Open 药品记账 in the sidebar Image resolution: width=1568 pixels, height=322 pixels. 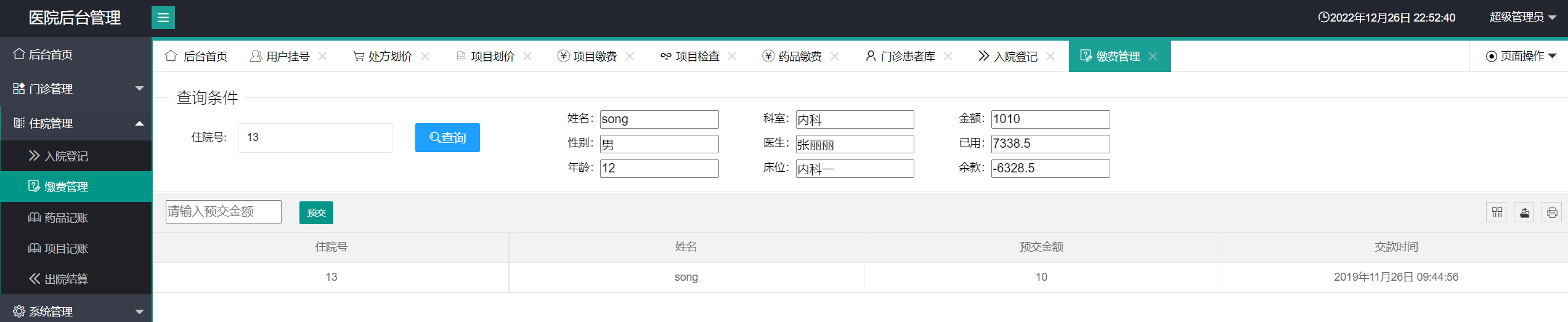point(66,218)
